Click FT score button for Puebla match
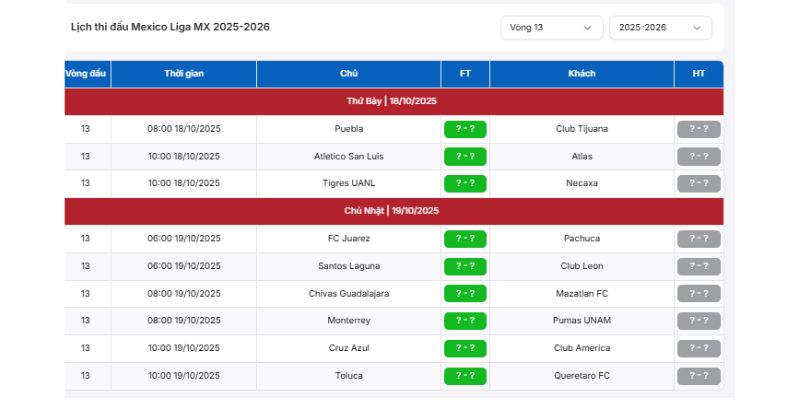 465,129
